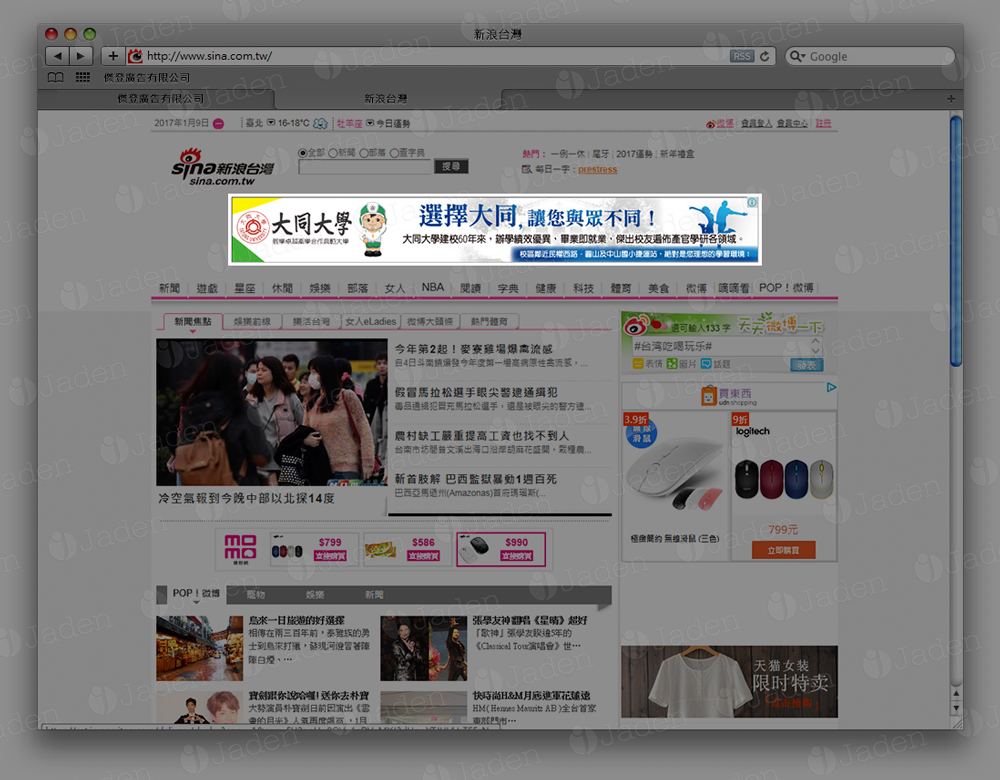Screen dimensions: 1000x780
Task: Open NBA in the navigation bar
Action: 432,288
